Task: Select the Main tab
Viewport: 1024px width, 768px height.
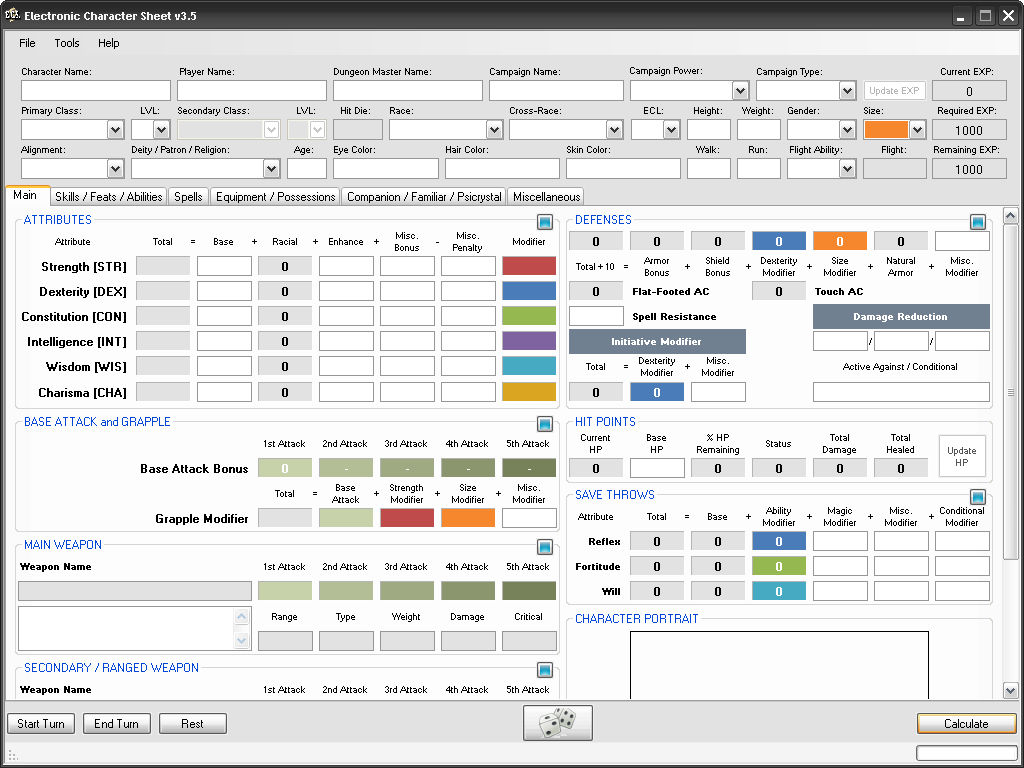Action: (x=25, y=195)
